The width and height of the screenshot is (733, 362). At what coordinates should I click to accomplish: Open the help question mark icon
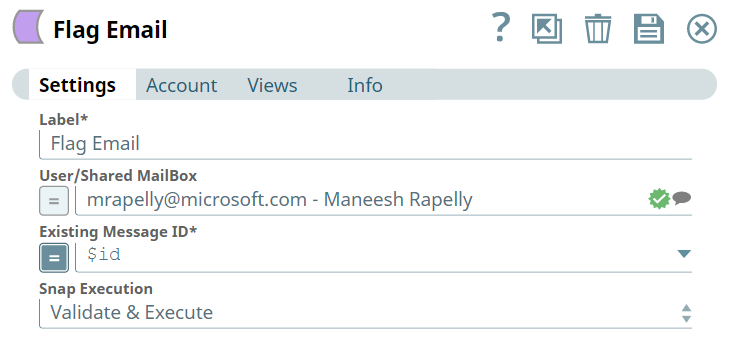pyautogui.click(x=501, y=28)
